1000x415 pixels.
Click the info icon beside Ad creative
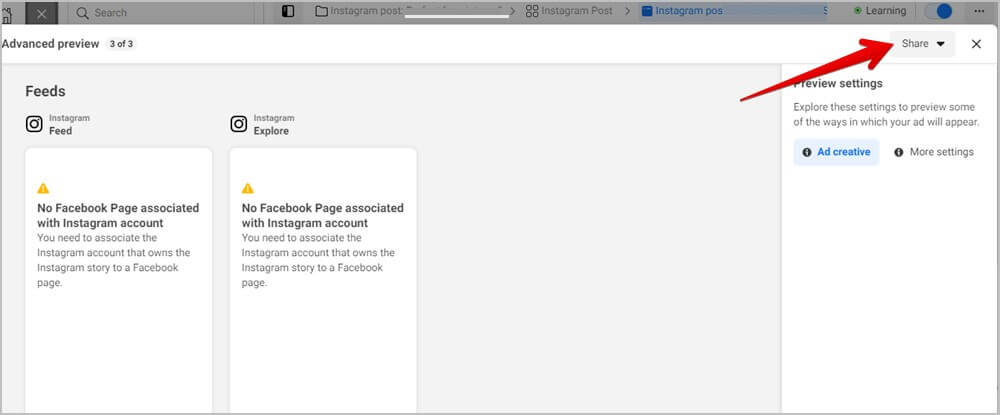pyautogui.click(x=807, y=152)
